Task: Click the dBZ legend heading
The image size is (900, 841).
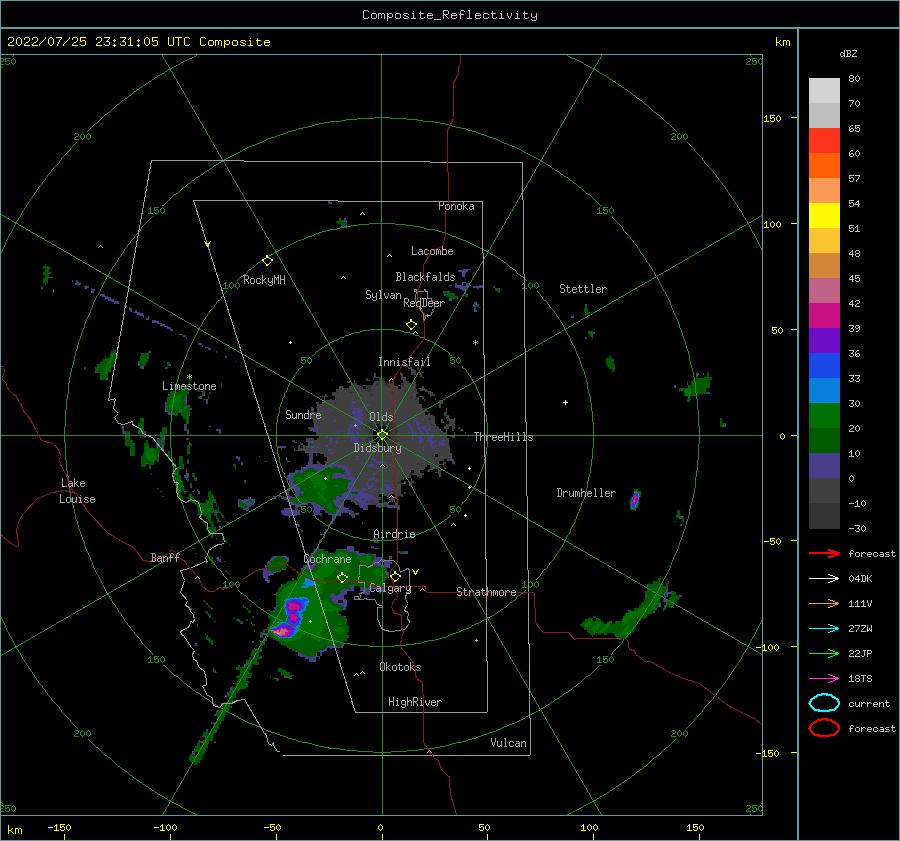Action: point(848,53)
